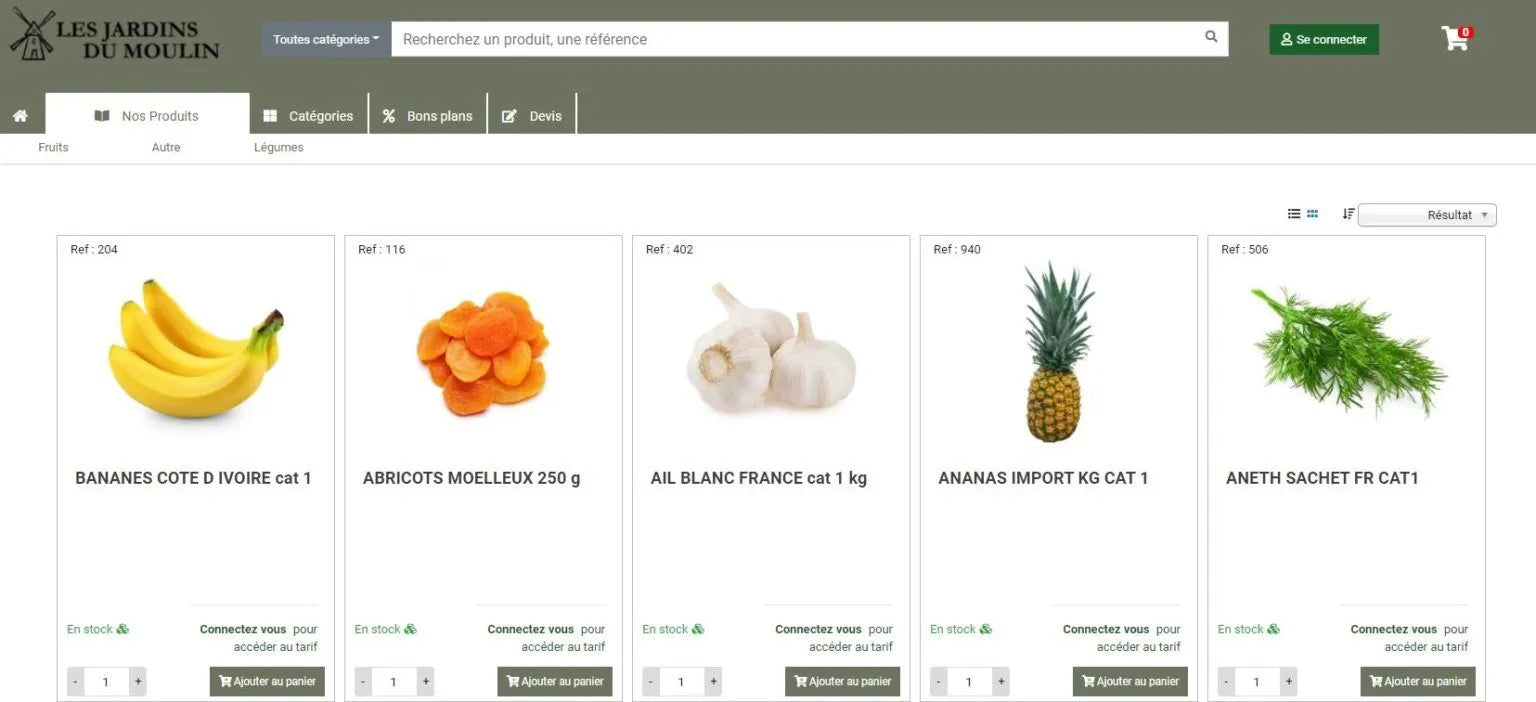This screenshot has height=702, width=1536.
Task: Click the Se connecter button
Action: coord(1324,39)
